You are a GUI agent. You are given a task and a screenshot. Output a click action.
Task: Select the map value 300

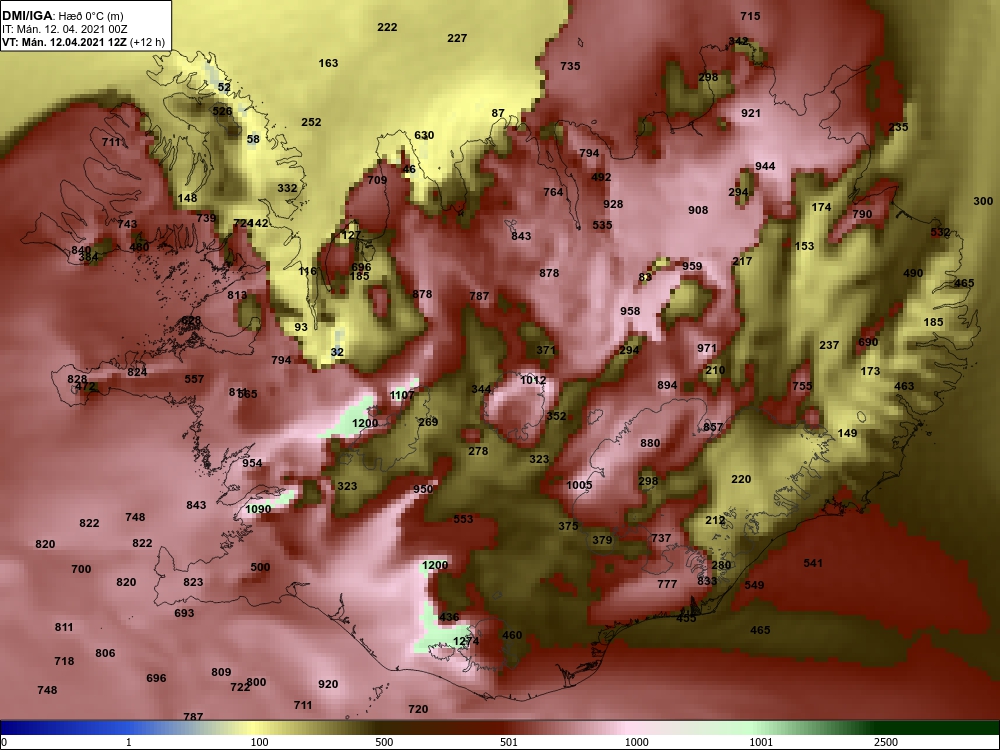(x=983, y=201)
